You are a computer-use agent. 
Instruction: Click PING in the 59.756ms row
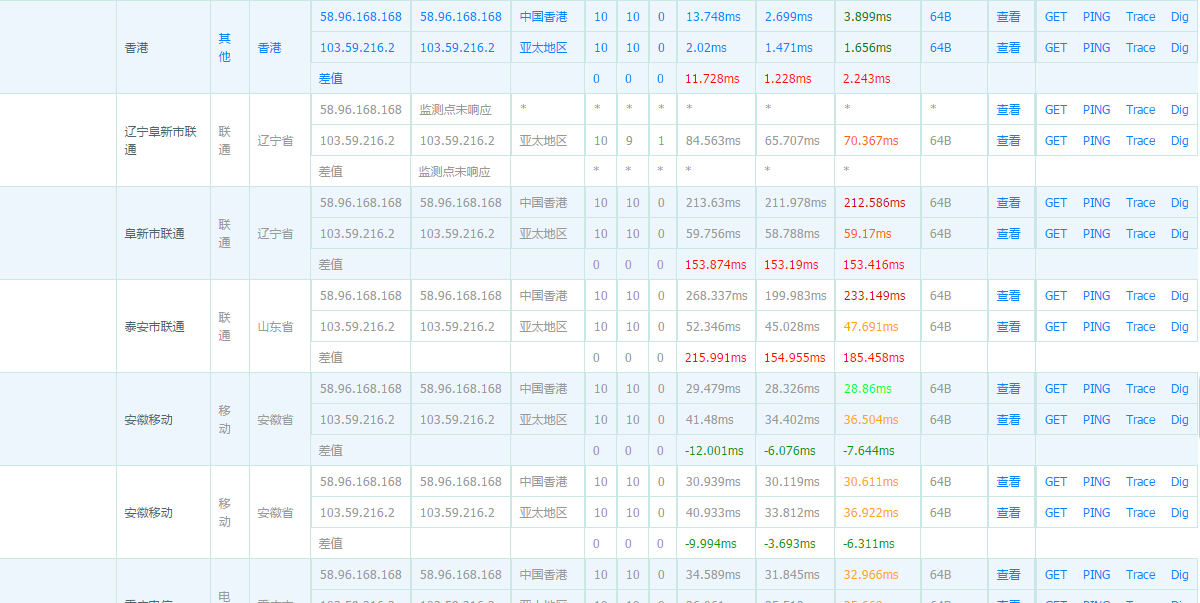[1096, 234]
